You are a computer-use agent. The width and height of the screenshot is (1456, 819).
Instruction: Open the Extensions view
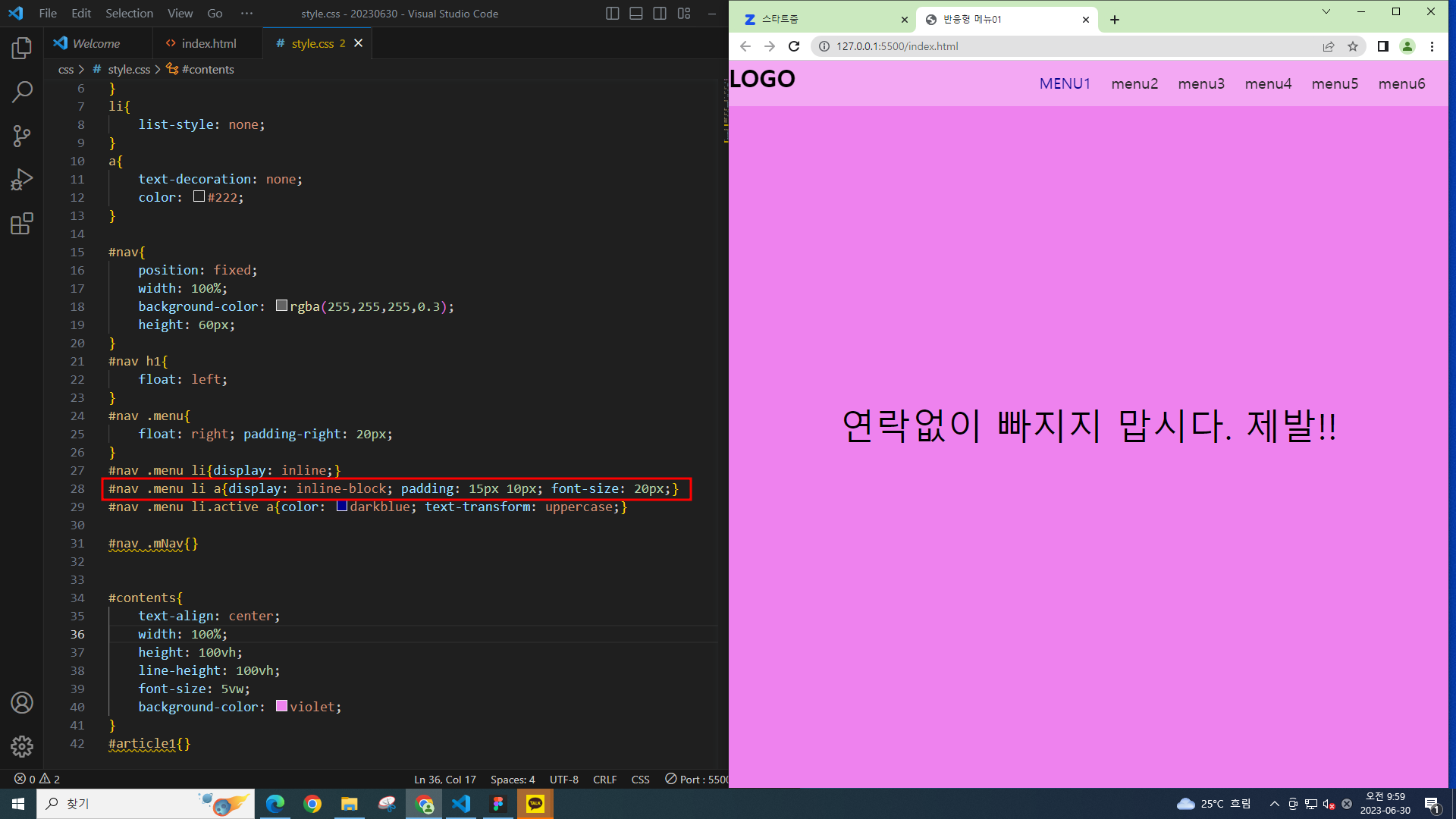pyautogui.click(x=22, y=224)
